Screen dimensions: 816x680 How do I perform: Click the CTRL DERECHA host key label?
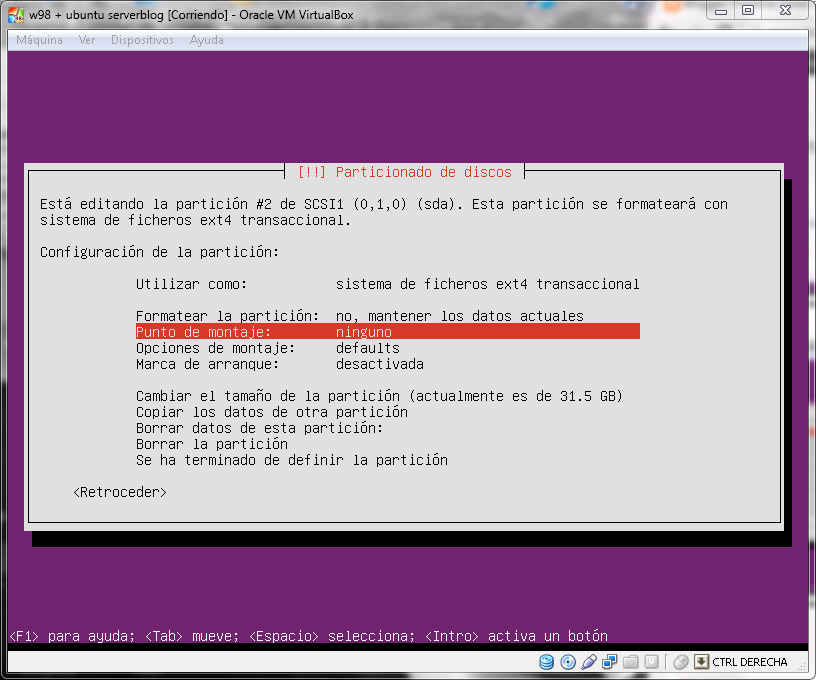point(749,662)
